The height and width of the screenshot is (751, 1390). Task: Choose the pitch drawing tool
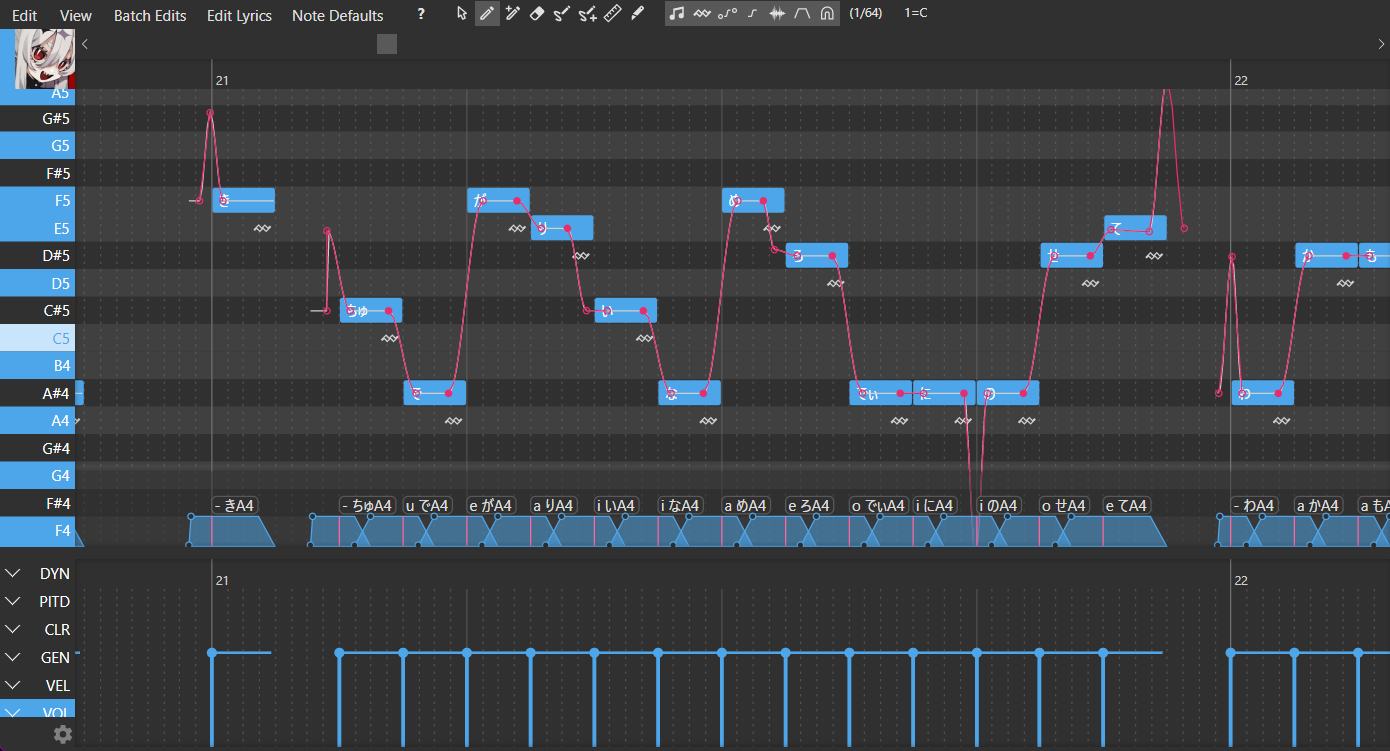(561, 14)
